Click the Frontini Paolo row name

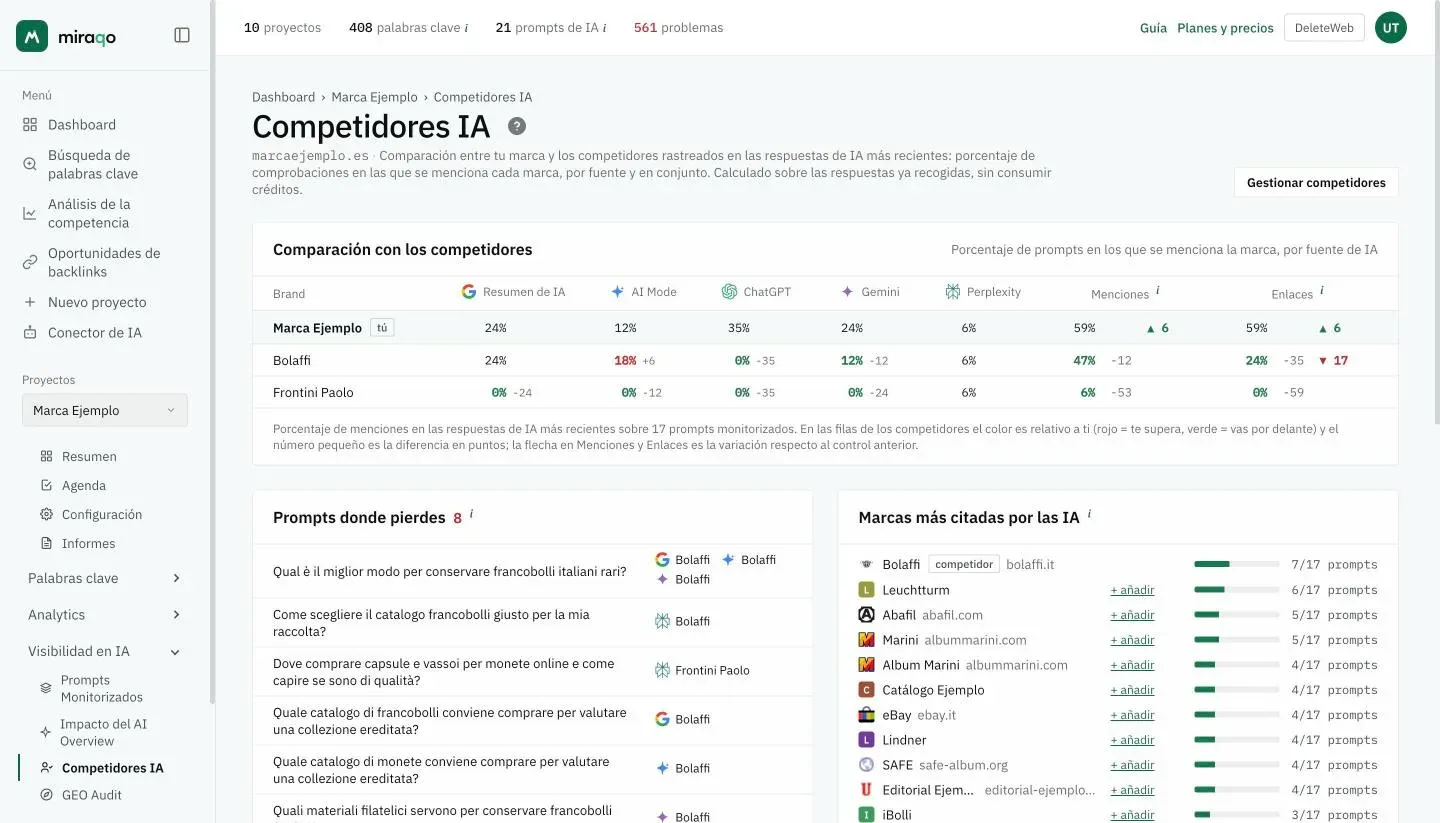click(x=313, y=393)
